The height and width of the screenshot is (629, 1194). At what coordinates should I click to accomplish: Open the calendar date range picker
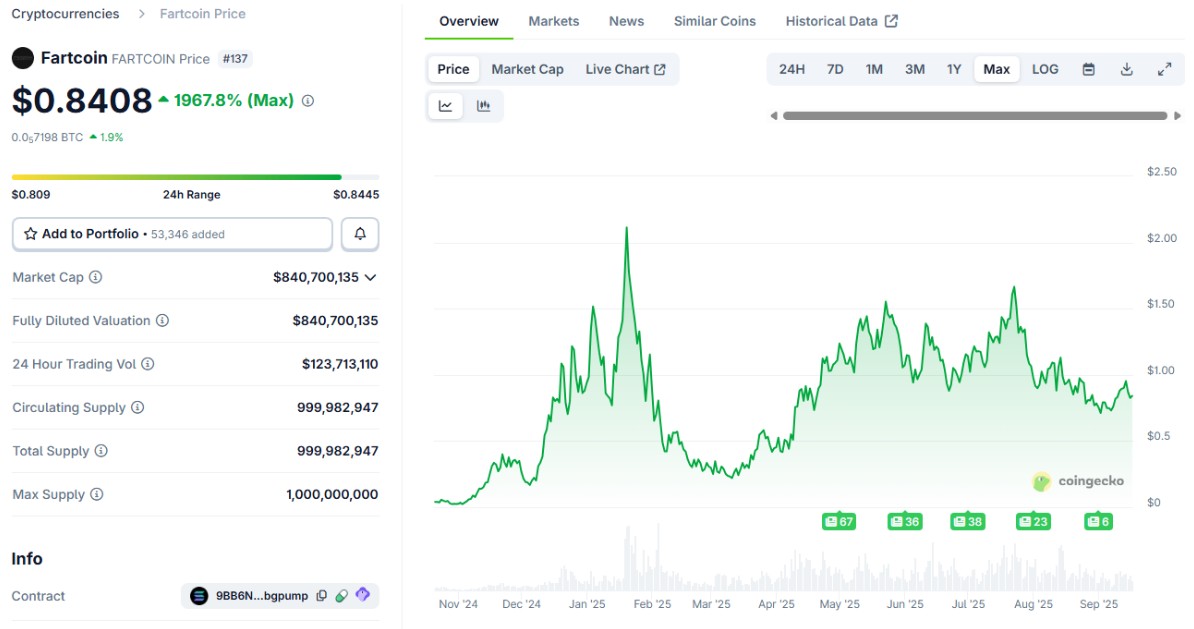1089,69
